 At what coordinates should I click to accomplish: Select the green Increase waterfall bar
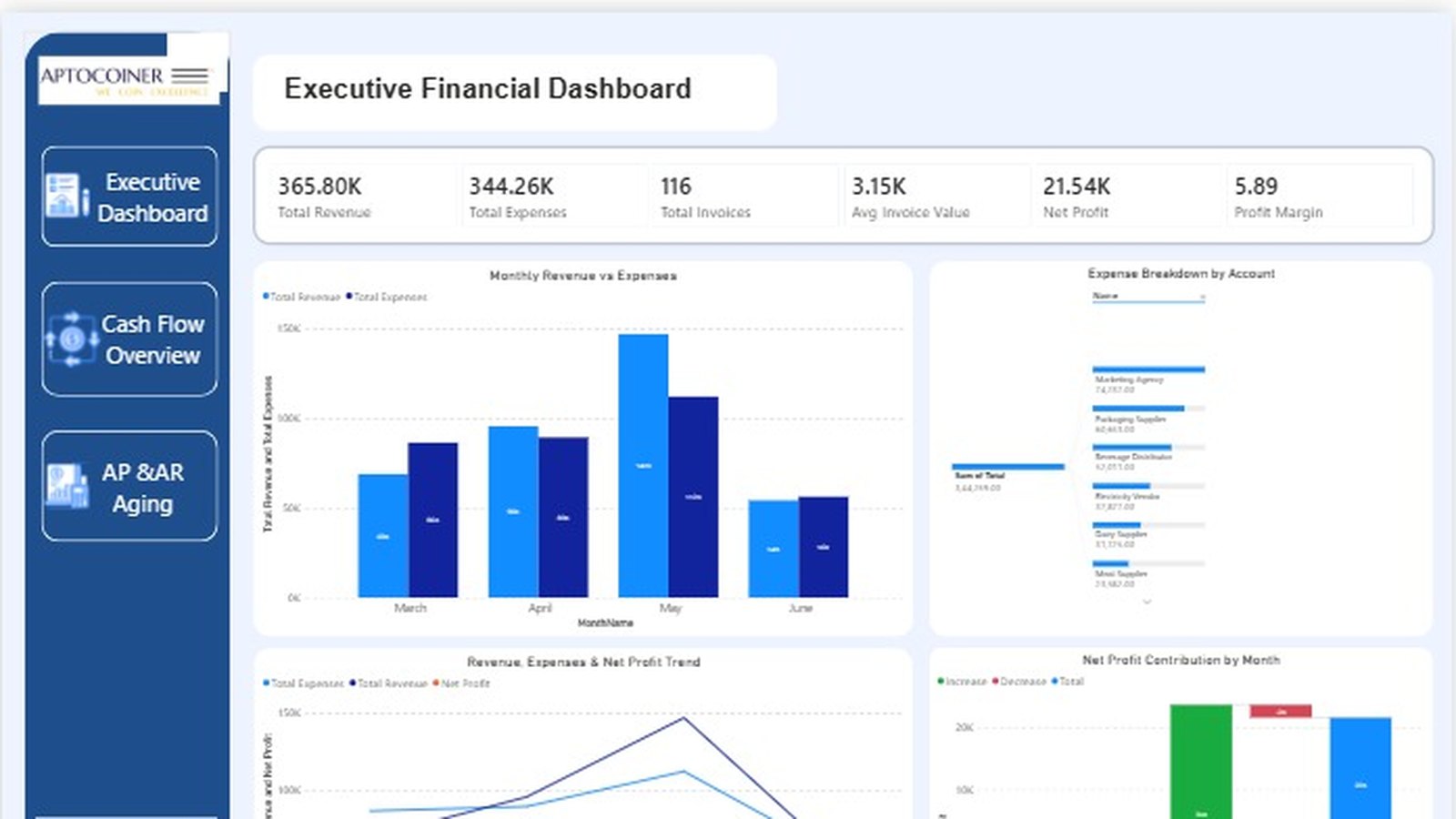[x=1201, y=762]
